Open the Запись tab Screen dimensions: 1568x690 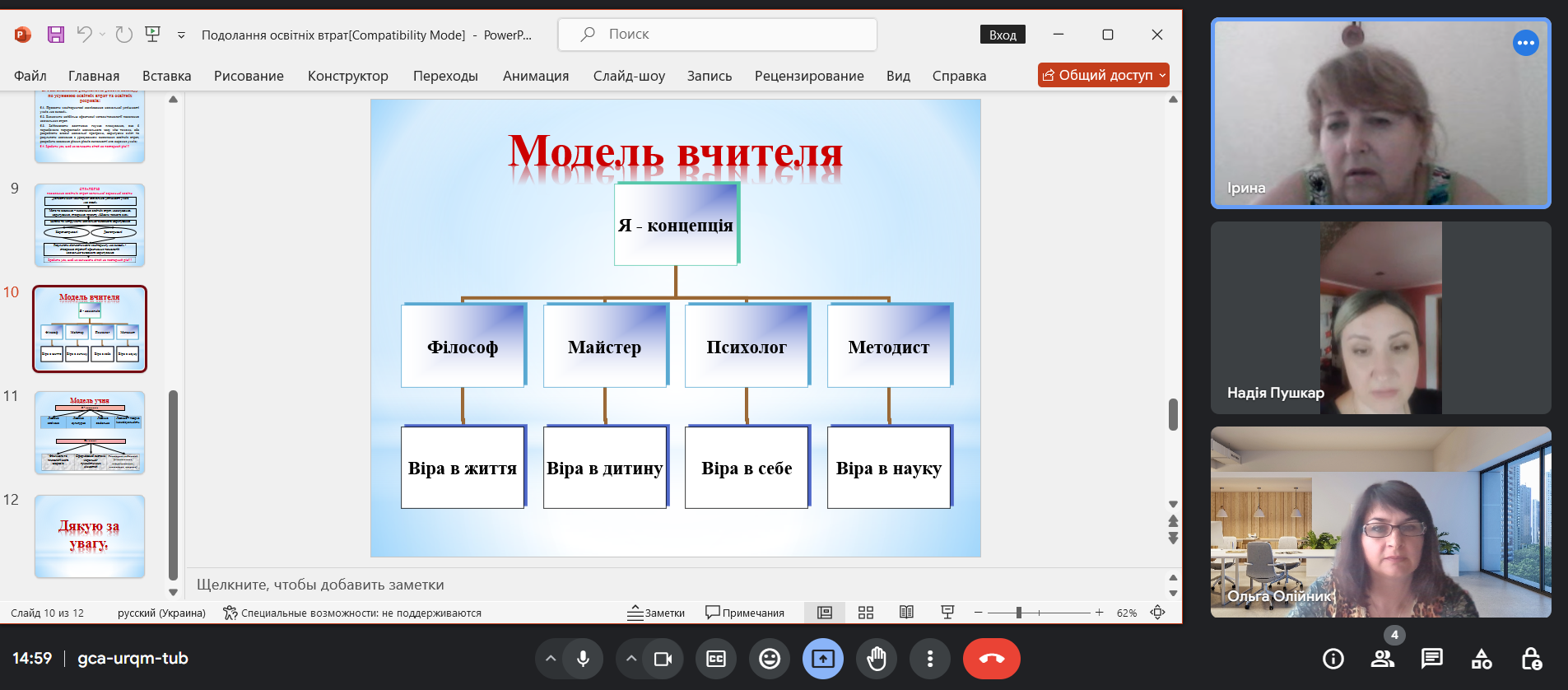pyautogui.click(x=710, y=76)
